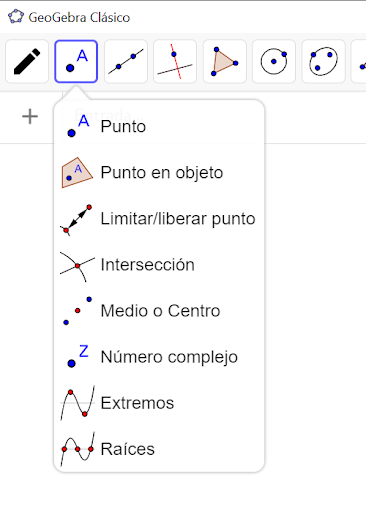Click the highlighted Point tool button
This screenshot has width=366, height=512.
click(76, 61)
